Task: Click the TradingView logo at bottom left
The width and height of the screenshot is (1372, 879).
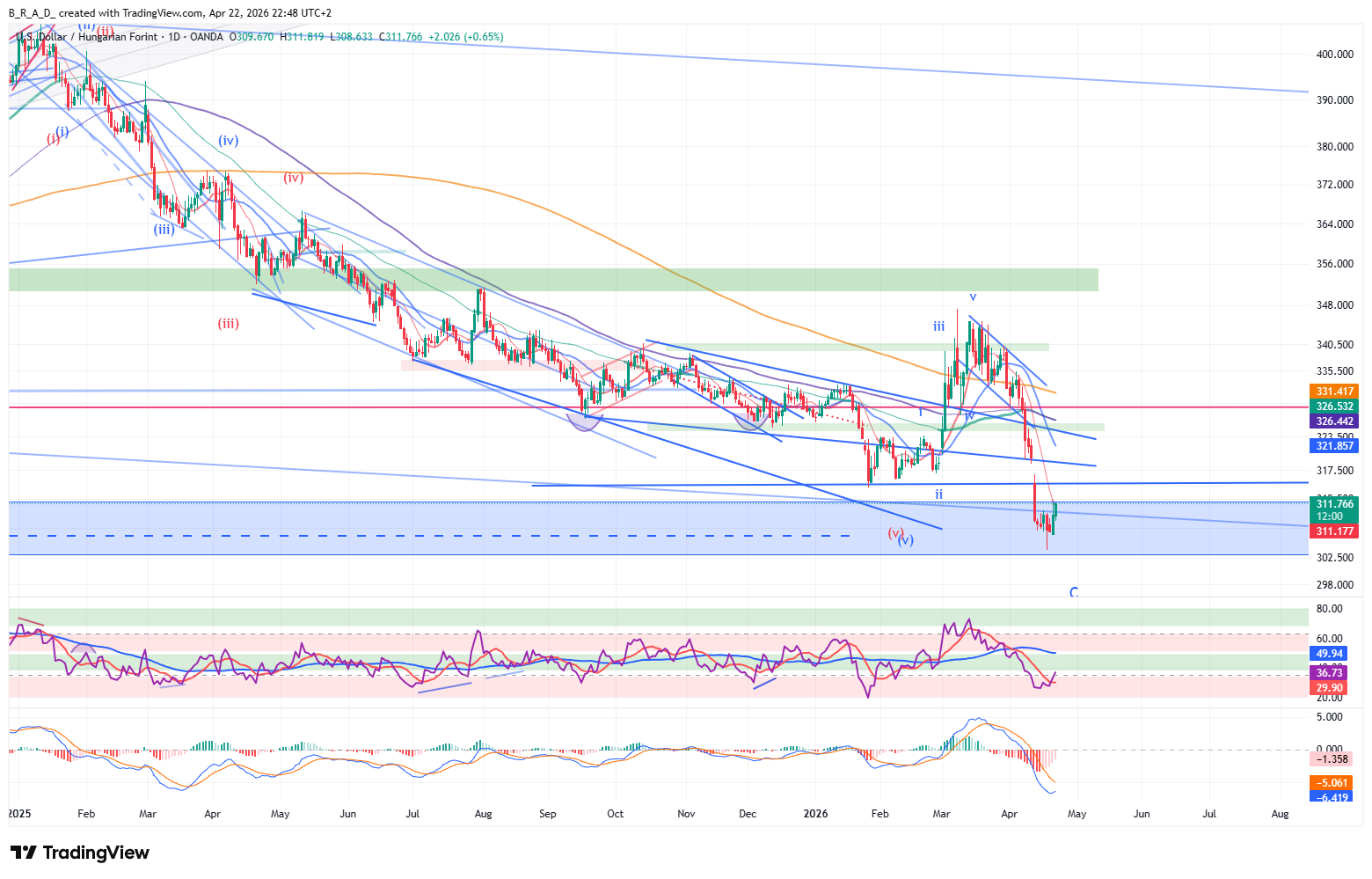Action: click(x=79, y=853)
